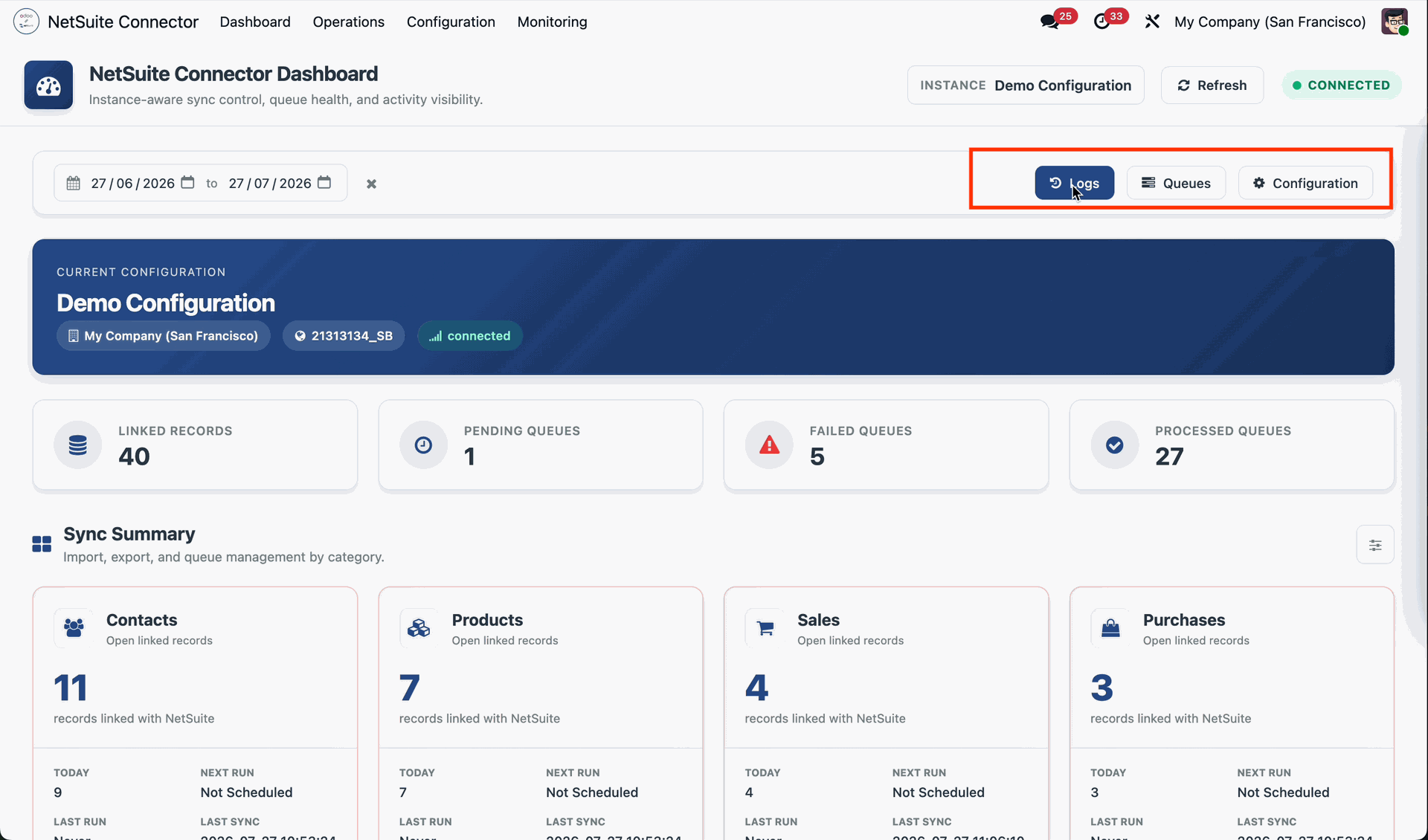Click the NetSuite Connector brand title

123,22
